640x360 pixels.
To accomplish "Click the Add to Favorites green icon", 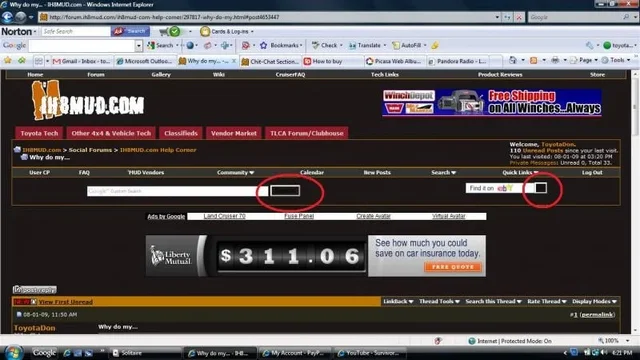I will (22, 61).
